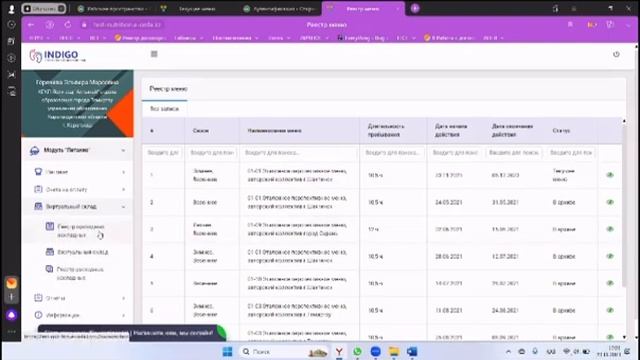Viewport: 640px width, 360px height.
Task: Toggle eye icon for menu row 6
Action: pyautogui.click(x=610, y=310)
